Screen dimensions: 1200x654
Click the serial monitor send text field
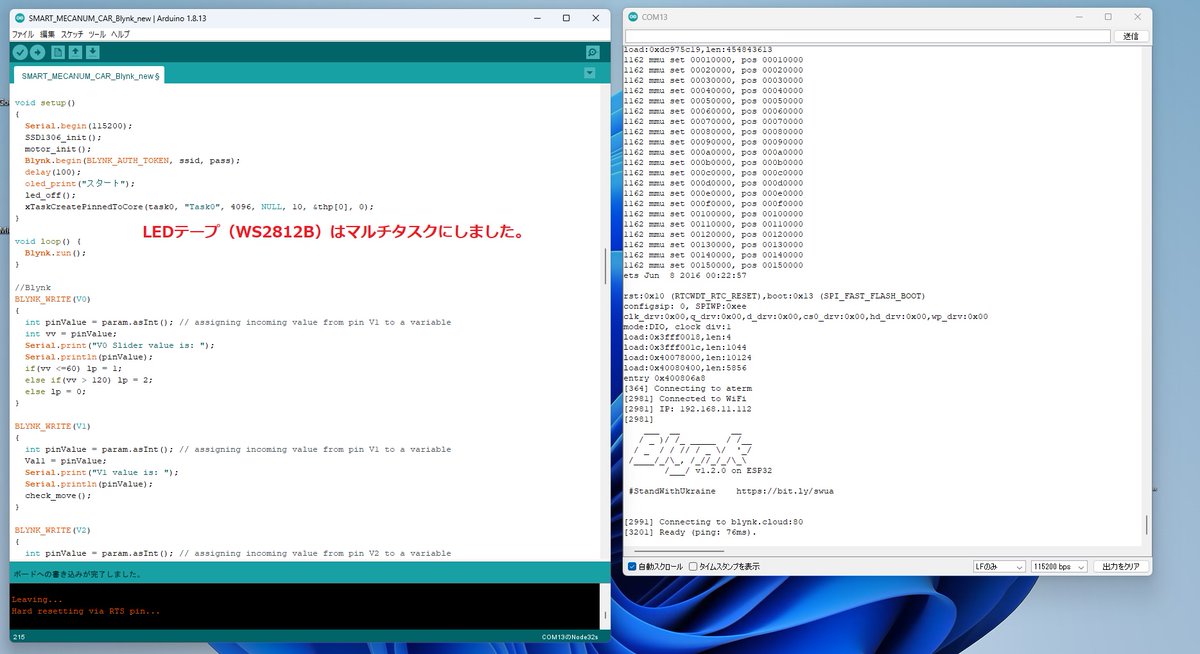click(x=867, y=36)
